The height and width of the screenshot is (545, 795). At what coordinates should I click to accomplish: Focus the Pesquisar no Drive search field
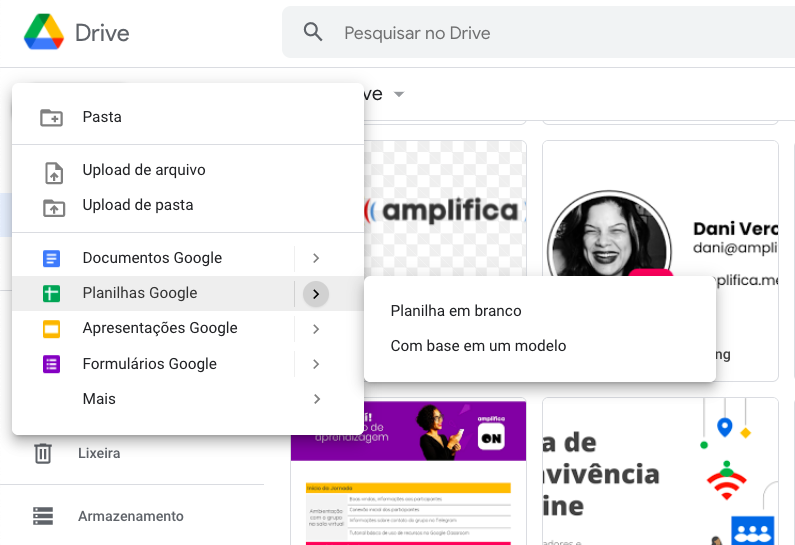(538, 32)
